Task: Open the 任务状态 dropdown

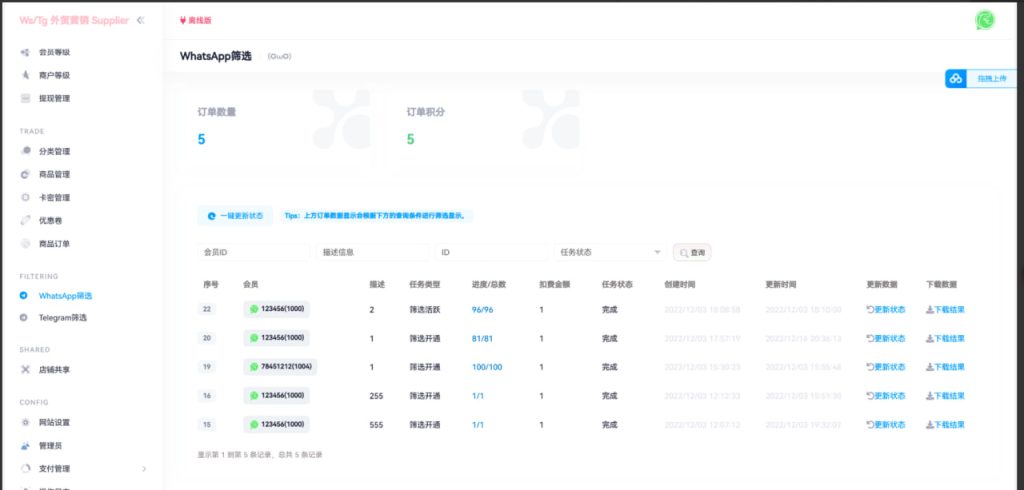Action: point(610,252)
